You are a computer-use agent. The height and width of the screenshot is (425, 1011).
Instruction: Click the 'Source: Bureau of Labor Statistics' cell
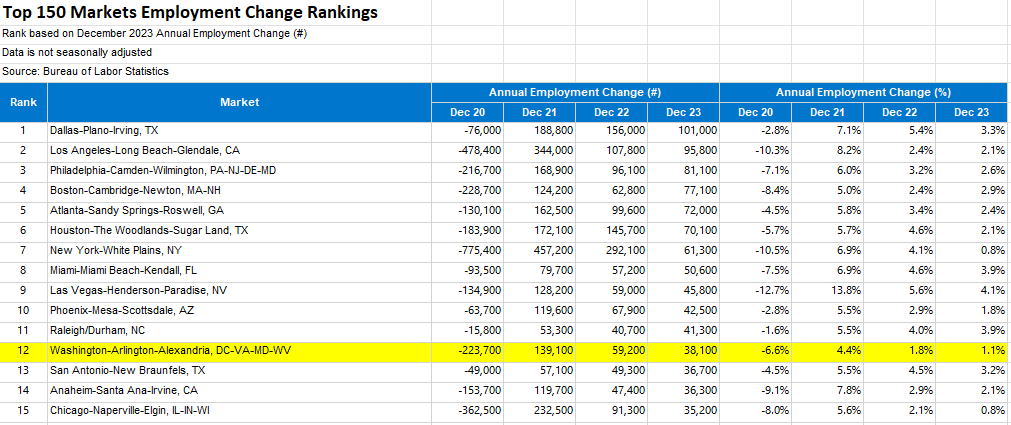(x=85, y=71)
